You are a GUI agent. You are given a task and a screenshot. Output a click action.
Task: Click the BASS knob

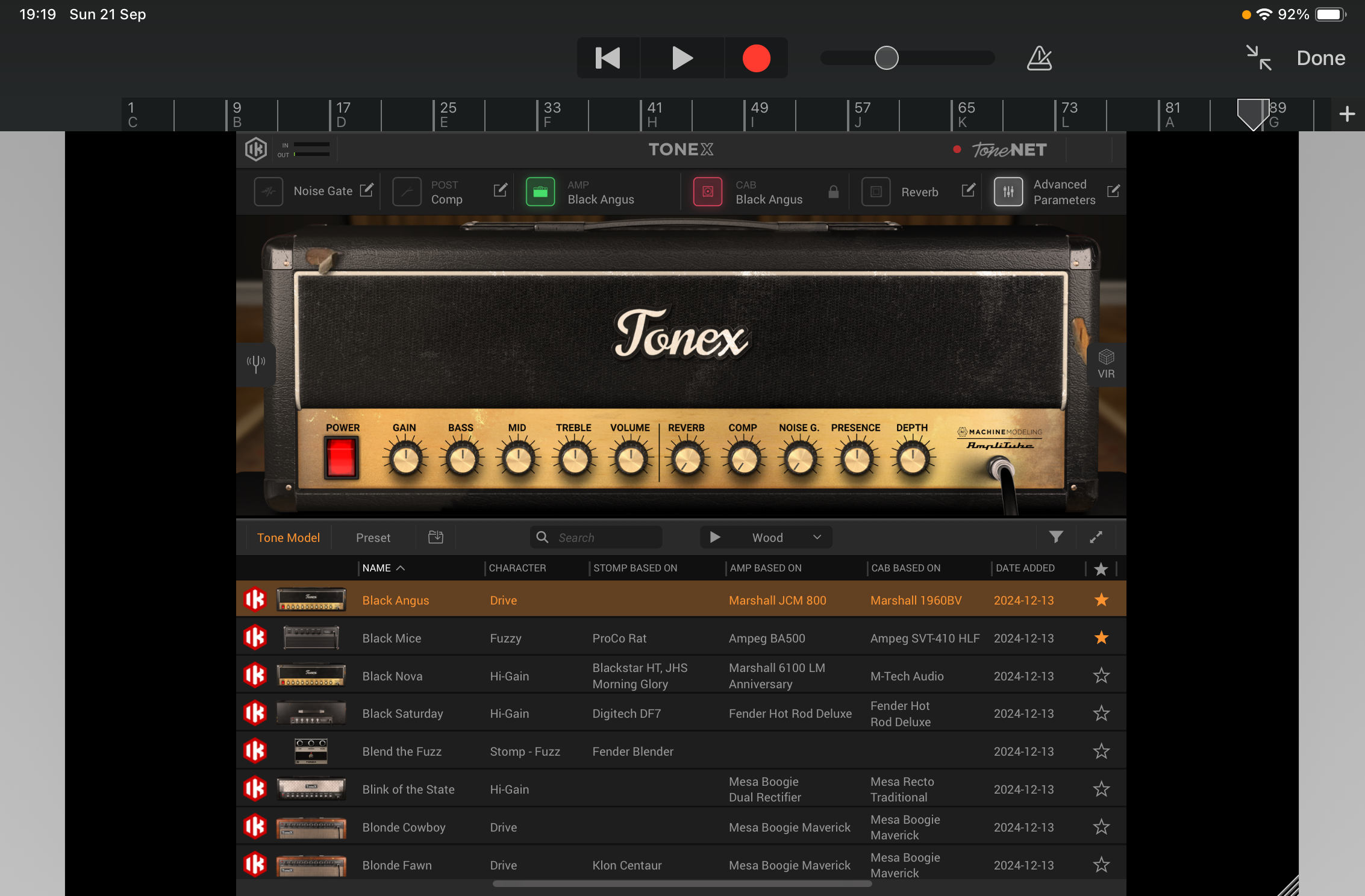click(x=462, y=460)
